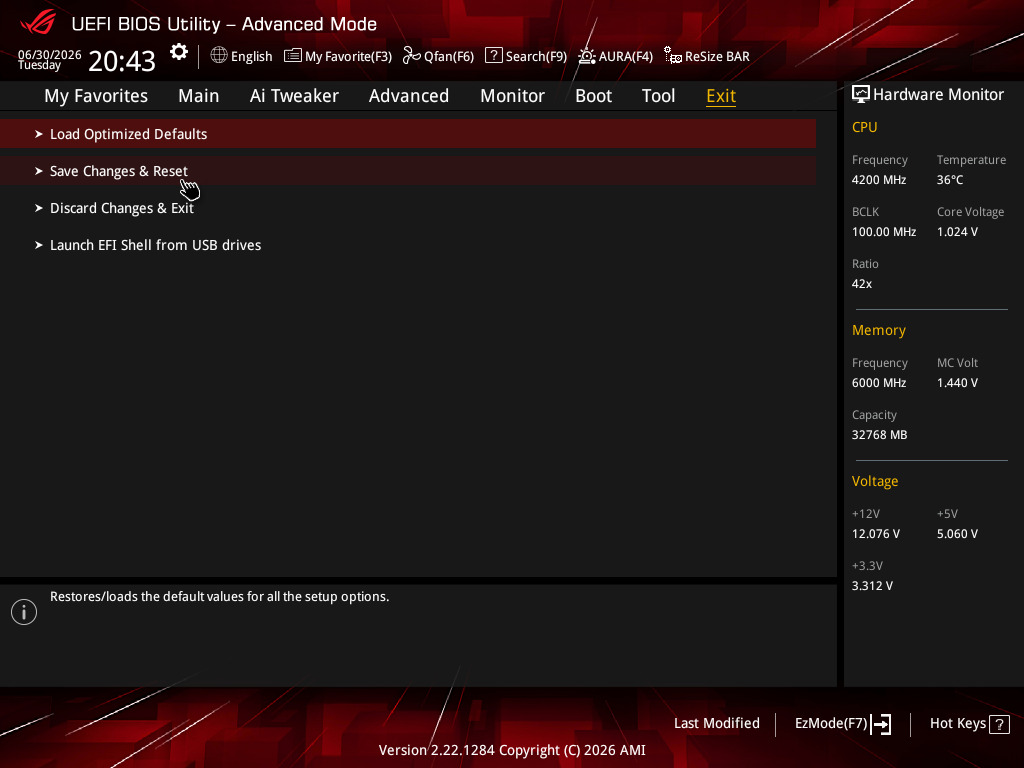The width and height of the screenshot is (1024, 768).
Task: Click Ratio value 42x
Action: pos(862,284)
